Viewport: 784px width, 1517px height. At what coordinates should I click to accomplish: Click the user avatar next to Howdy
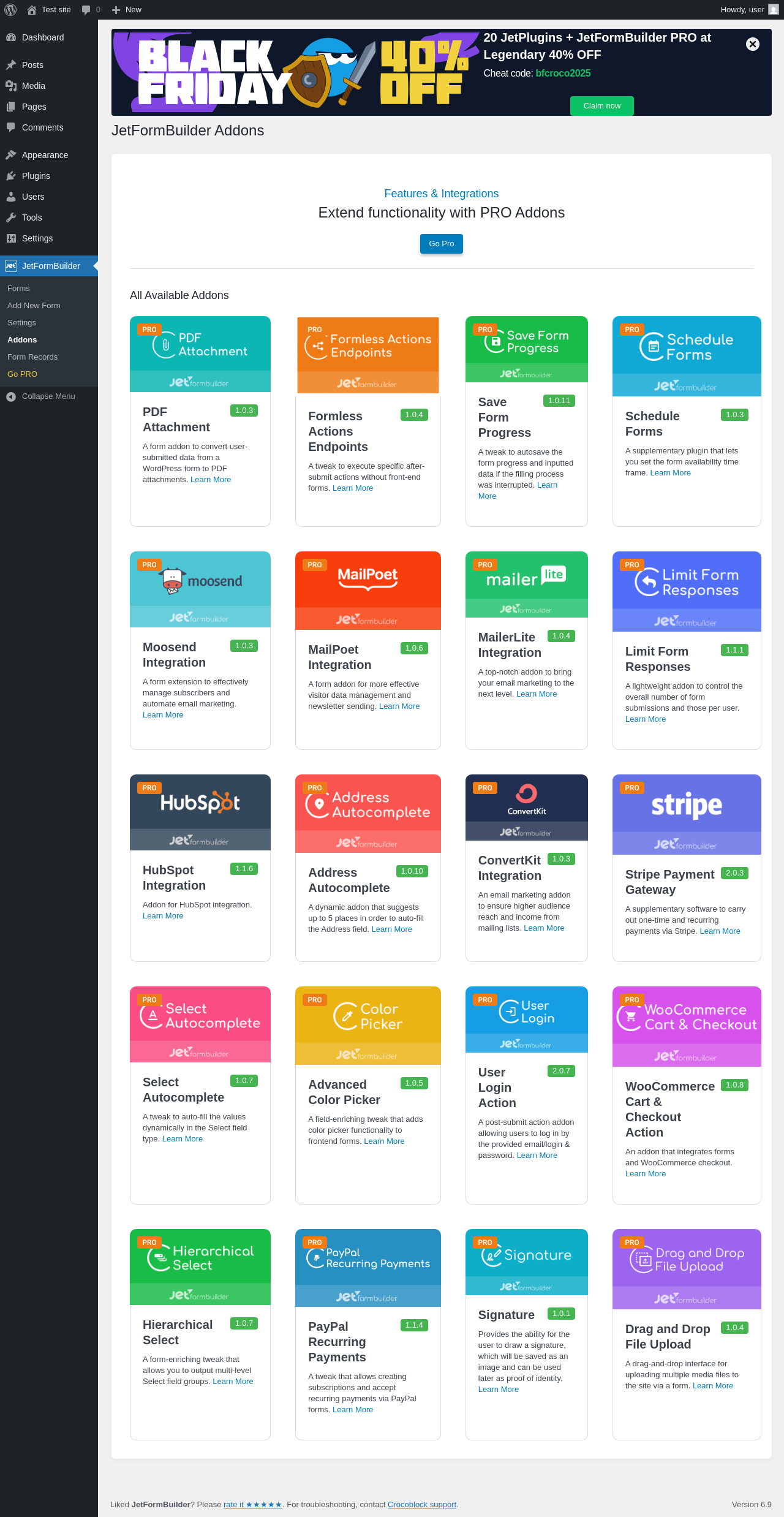(x=773, y=10)
